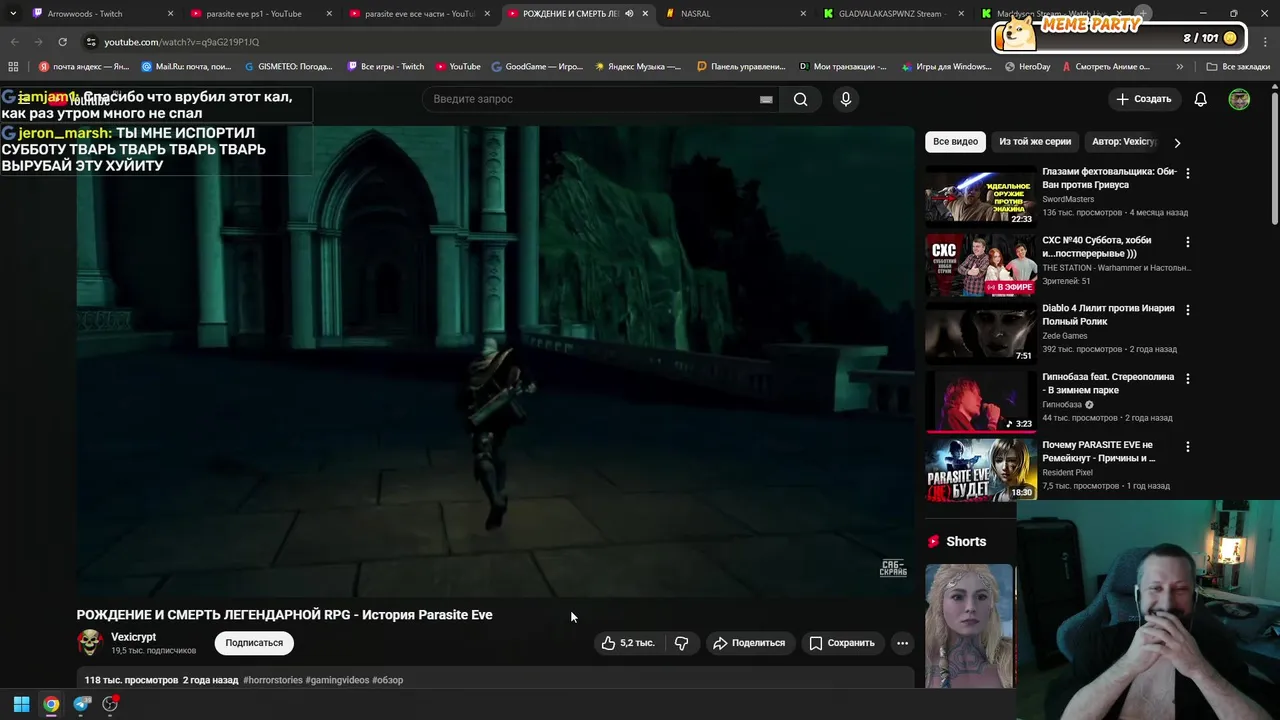Like the video with 5,2 тыс. likes
The width and height of the screenshot is (1280, 720).
tap(627, 643)
